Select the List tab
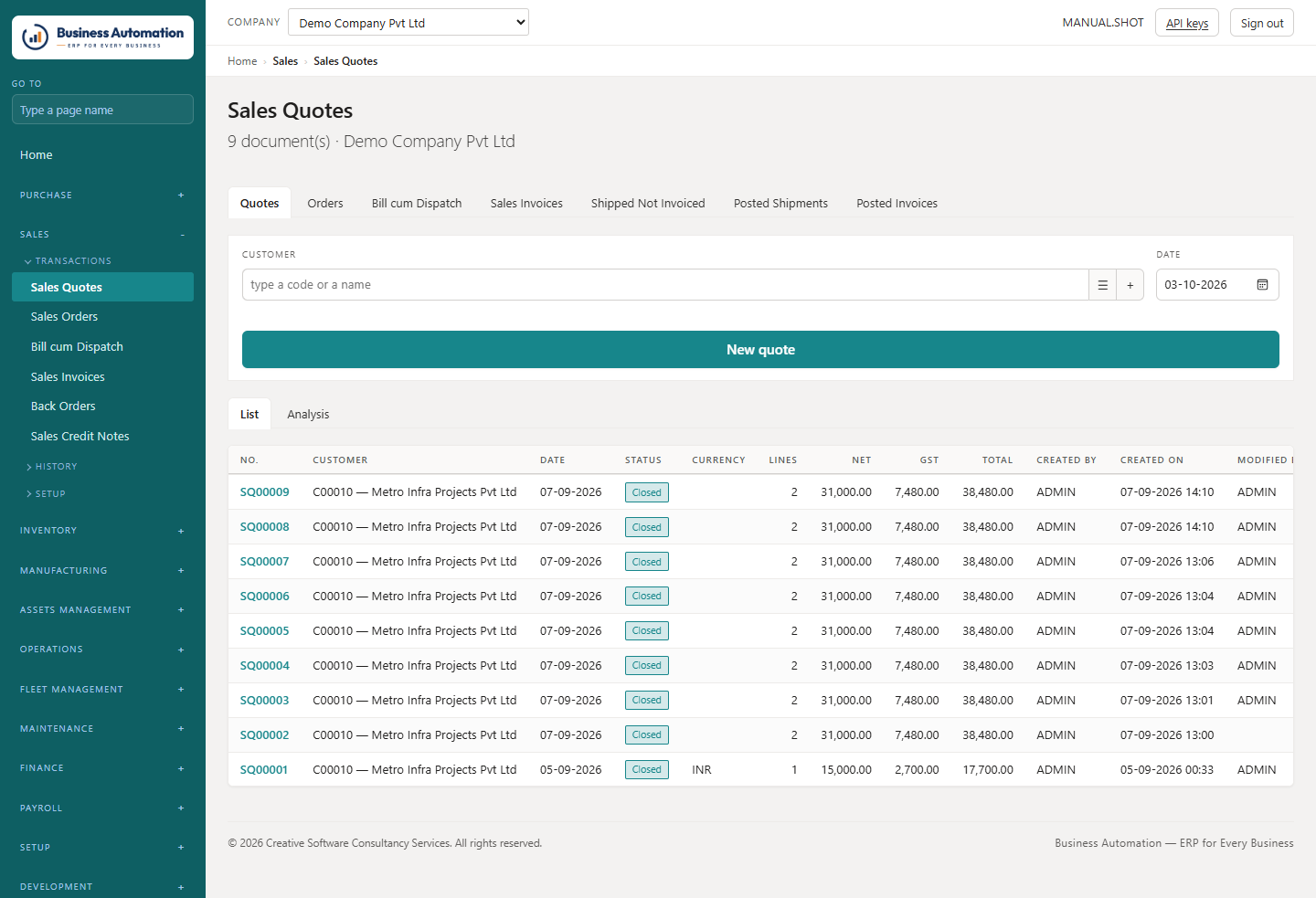The width and height of the screenshot is (1316, 898). 249,415
